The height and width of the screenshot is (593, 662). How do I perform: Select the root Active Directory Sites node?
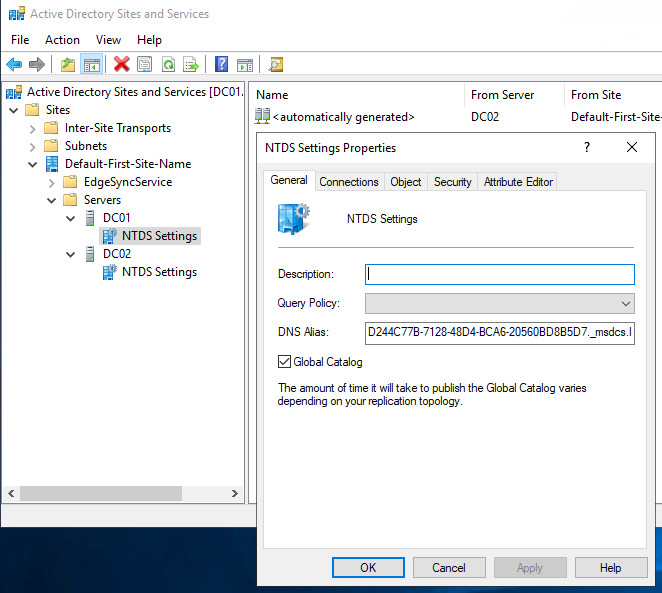[x=135, y=92]
